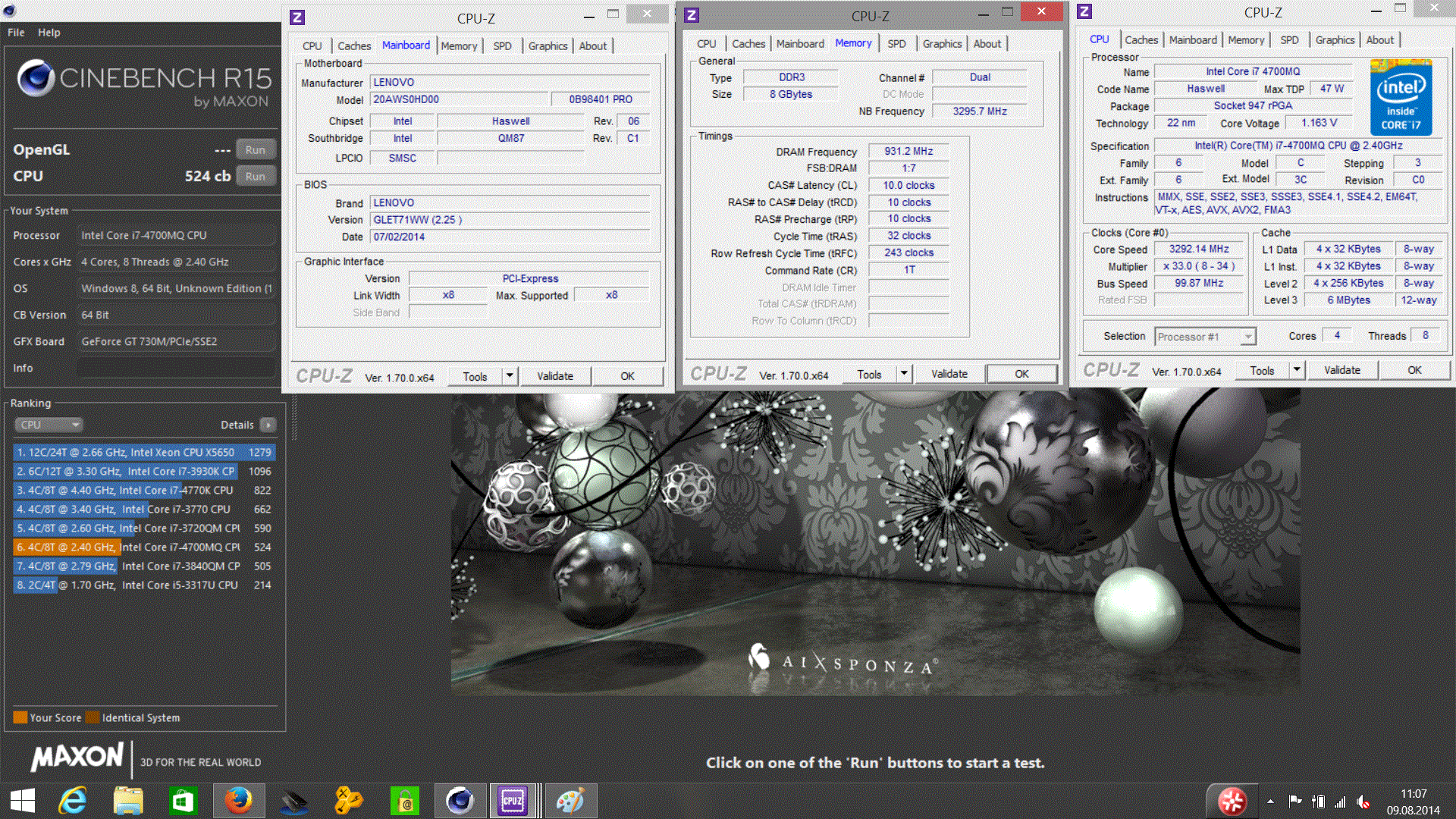Screen dimensions: 1456x819
Task: Launch Internet Explorer from taskbar
Action: (x=73, y=801)
